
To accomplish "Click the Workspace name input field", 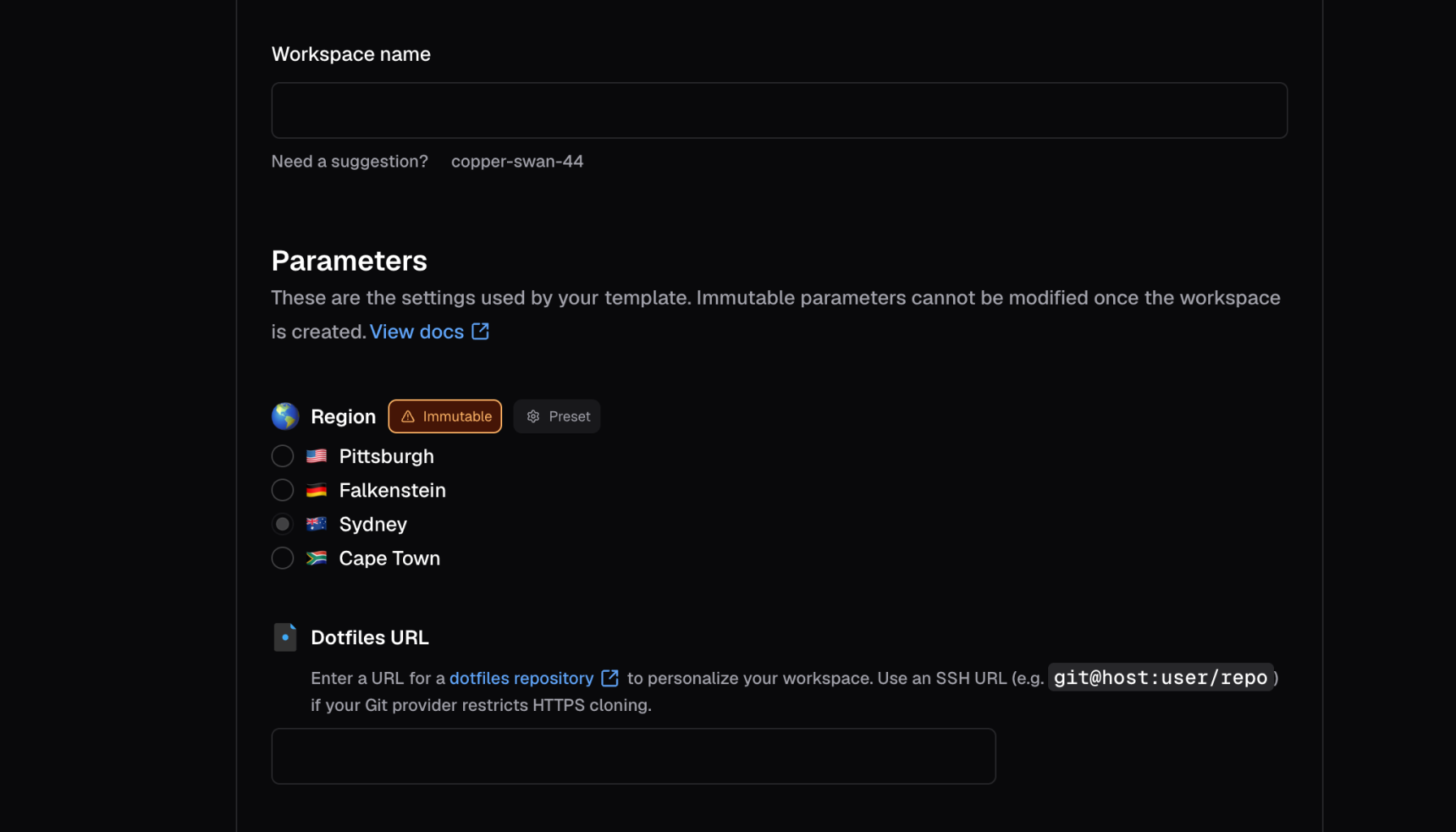I will [x=779, y=110].
